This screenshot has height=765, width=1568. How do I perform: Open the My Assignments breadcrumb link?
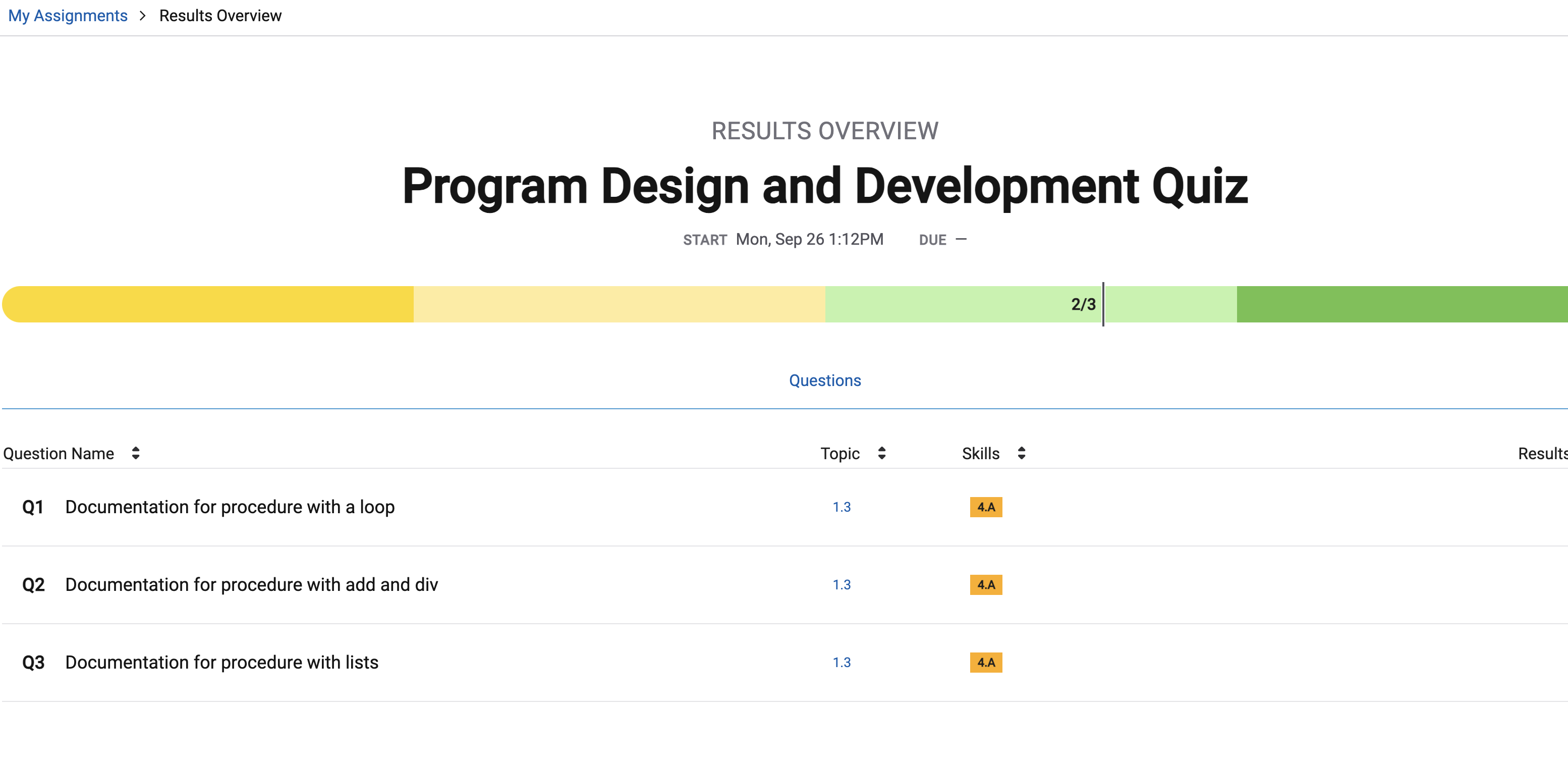(68, 16)
